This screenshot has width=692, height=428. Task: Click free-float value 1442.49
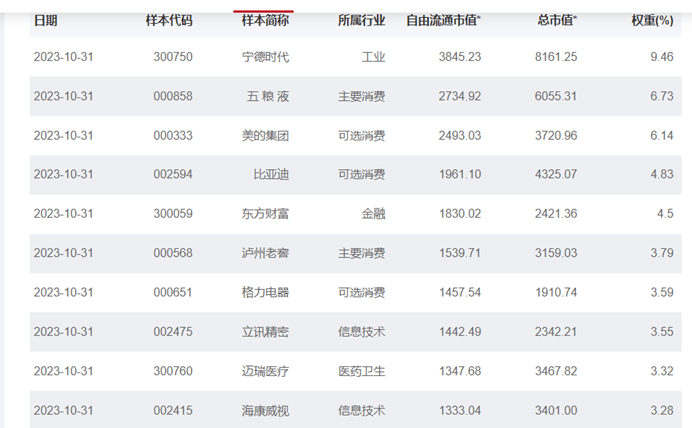[x=460, y=331]
